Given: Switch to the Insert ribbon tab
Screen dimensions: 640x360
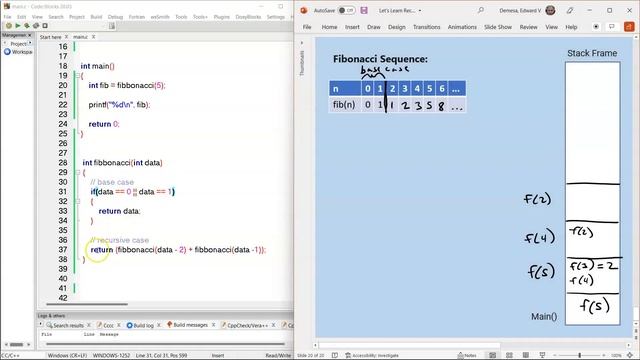Looking at the screenshot, I should click(x=352, y=27).
